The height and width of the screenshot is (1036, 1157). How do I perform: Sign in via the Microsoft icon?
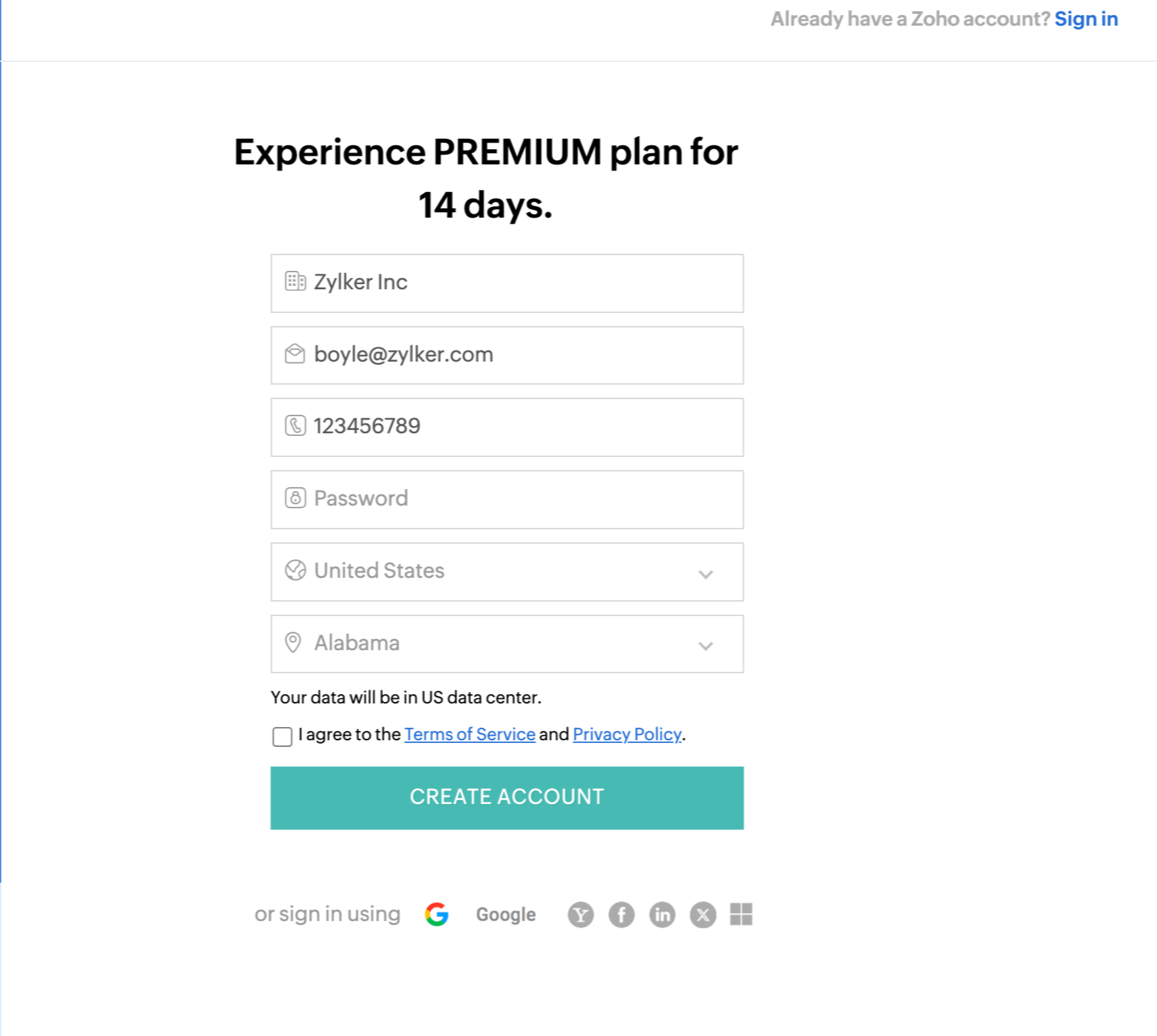pos(743,914)
